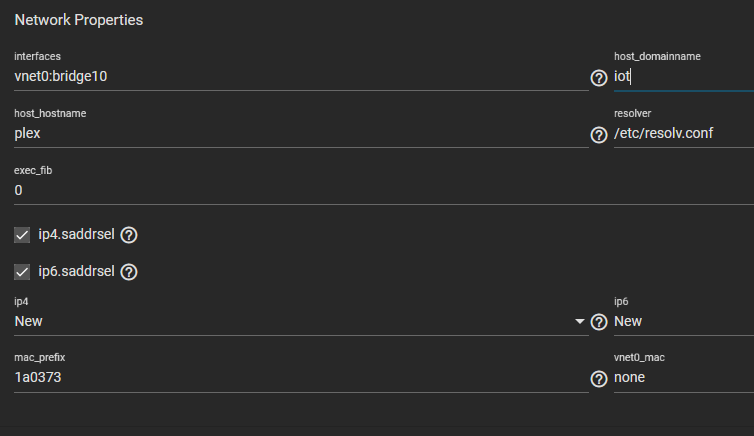Screen dimensions: 754x436
Task: Select the Network Properties section header
Action: point(79,20)
